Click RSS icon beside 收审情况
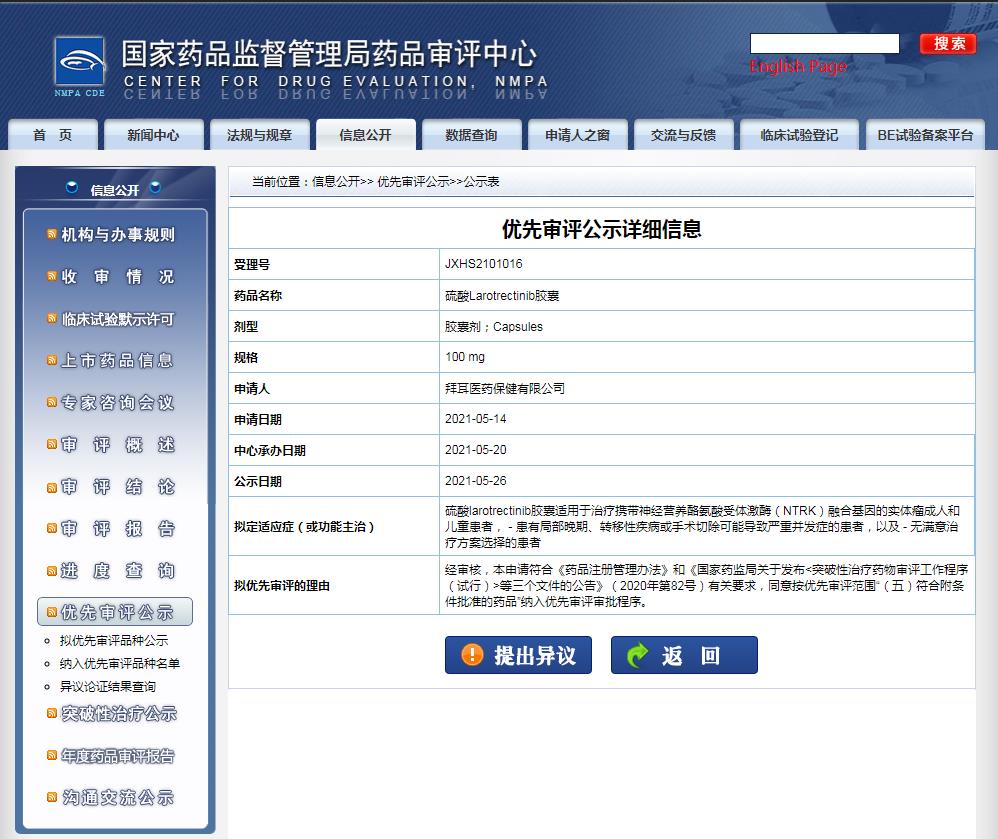The image size is (998, 839). 52,276
